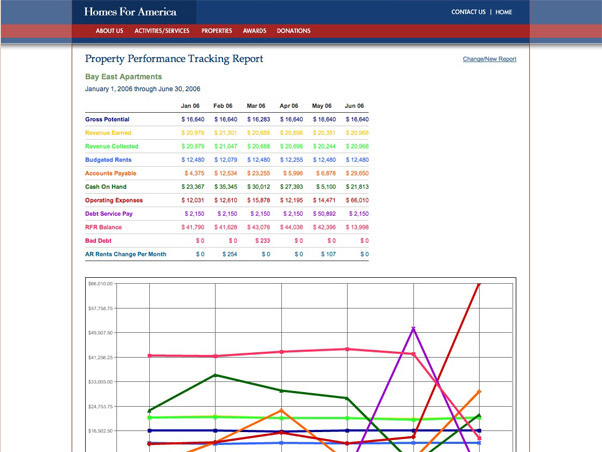The width and height of the screenshot is (602, 452).
Task: Select the Bad Debt row label
Action: point(98,241)
